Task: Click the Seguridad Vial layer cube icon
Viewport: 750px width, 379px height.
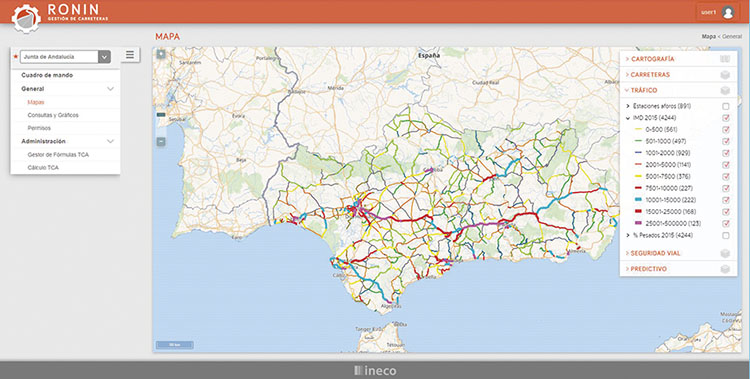Action: 725,253
